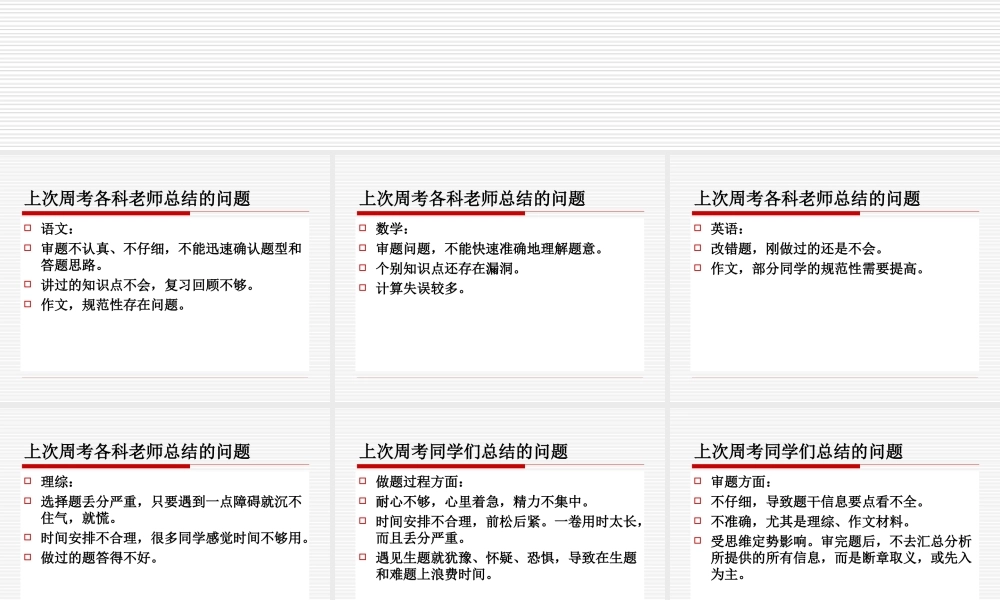Select the line 不仔细，导致题干信息要点看不全。

tap(818, 502)
